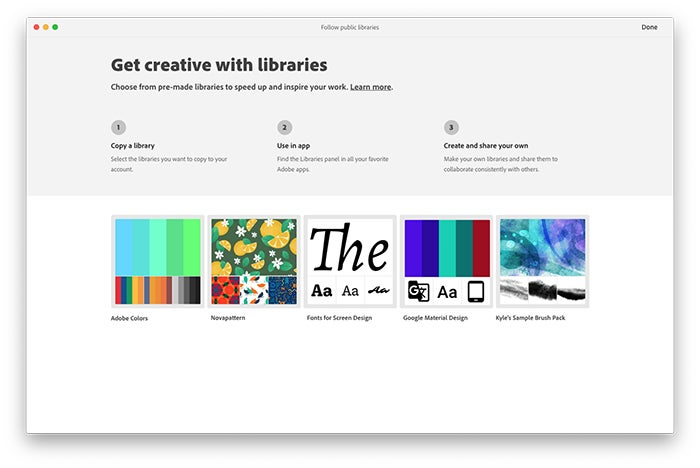700x468 pixels.
Task: Choose the Google Material Design library card
Action: [446, 261]
